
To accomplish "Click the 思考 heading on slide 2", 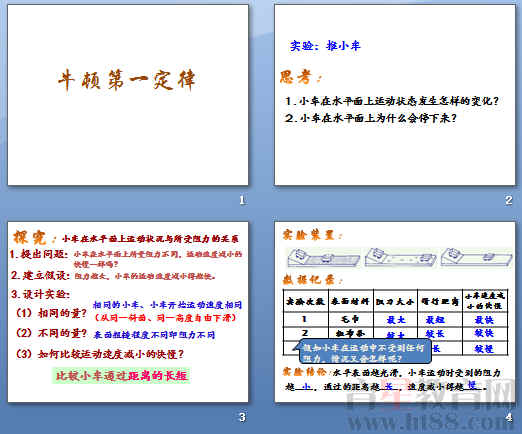I will (300, 77).
